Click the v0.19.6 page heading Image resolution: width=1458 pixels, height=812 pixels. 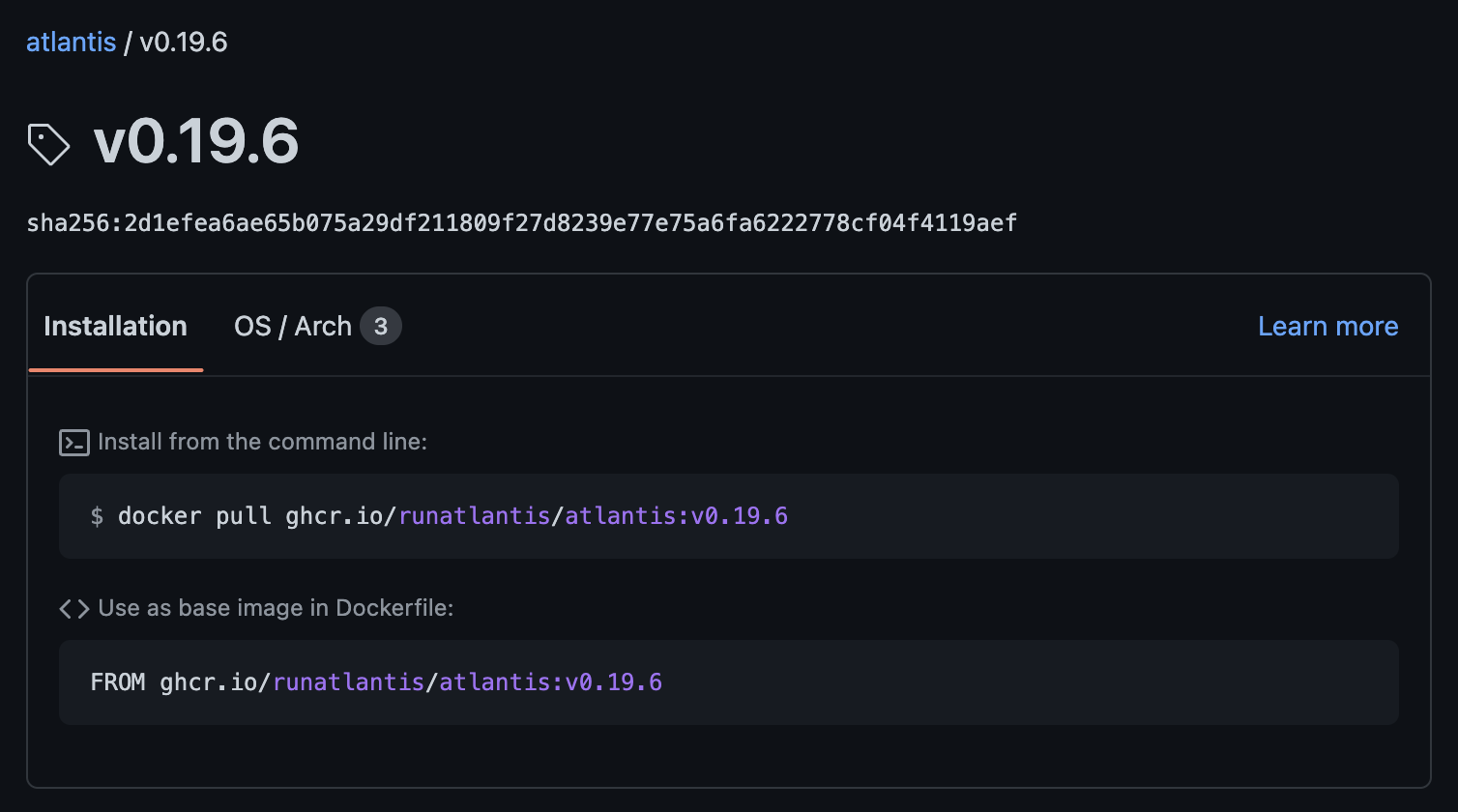pos(196,141)
